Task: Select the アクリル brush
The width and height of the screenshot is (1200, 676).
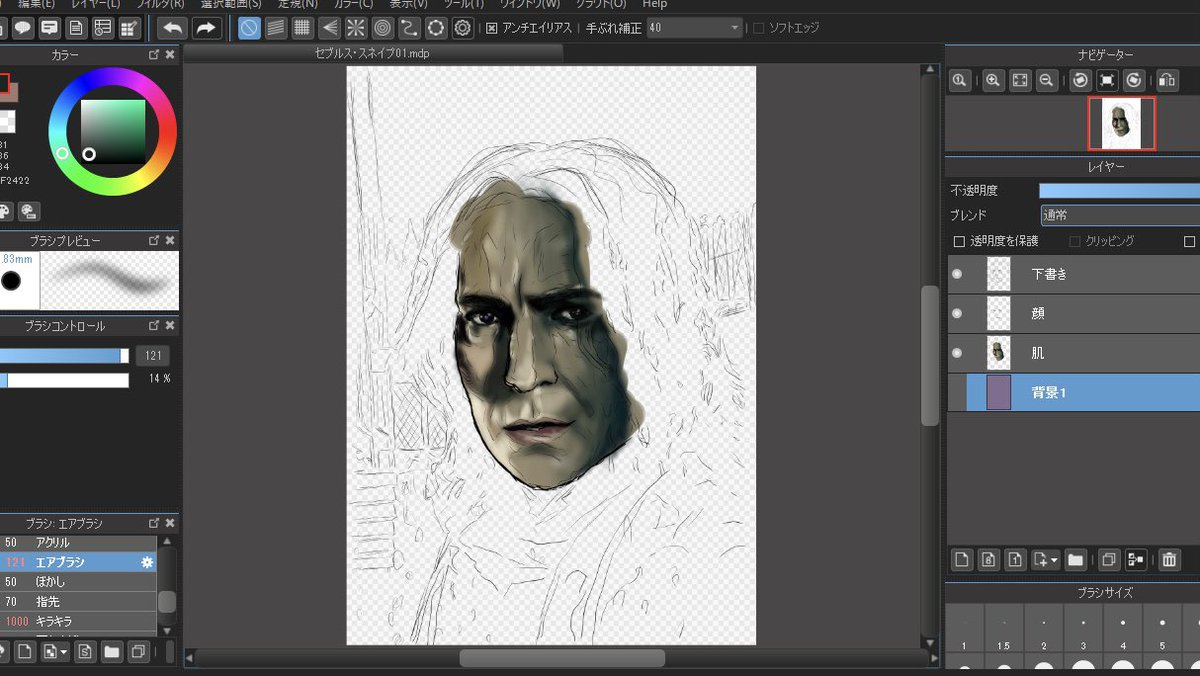Action: pos(78,542)
